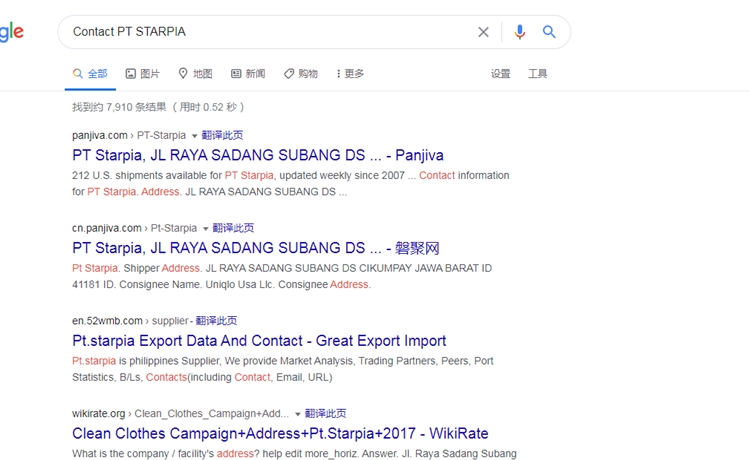
Task: Open PT Starpia result ending in 磐聚网
Action: (x=256, y=248)
